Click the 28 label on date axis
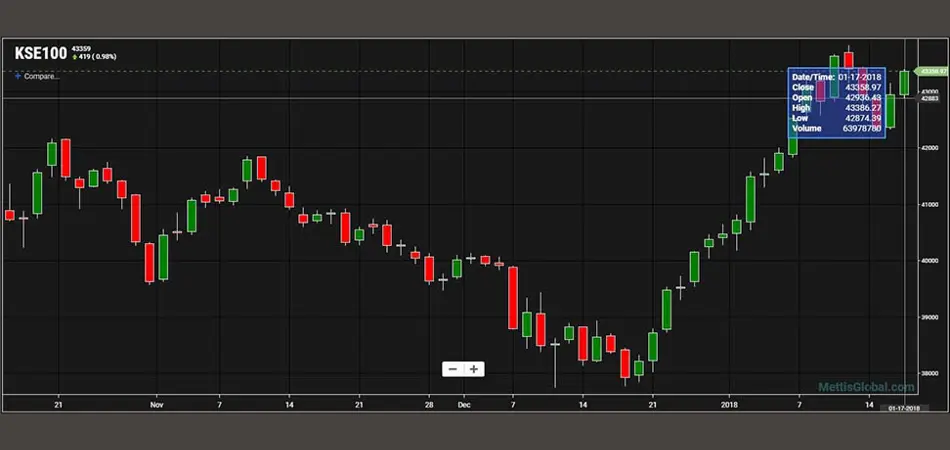The width and height of the screenshot is (950, 450). tap(429, 404)
